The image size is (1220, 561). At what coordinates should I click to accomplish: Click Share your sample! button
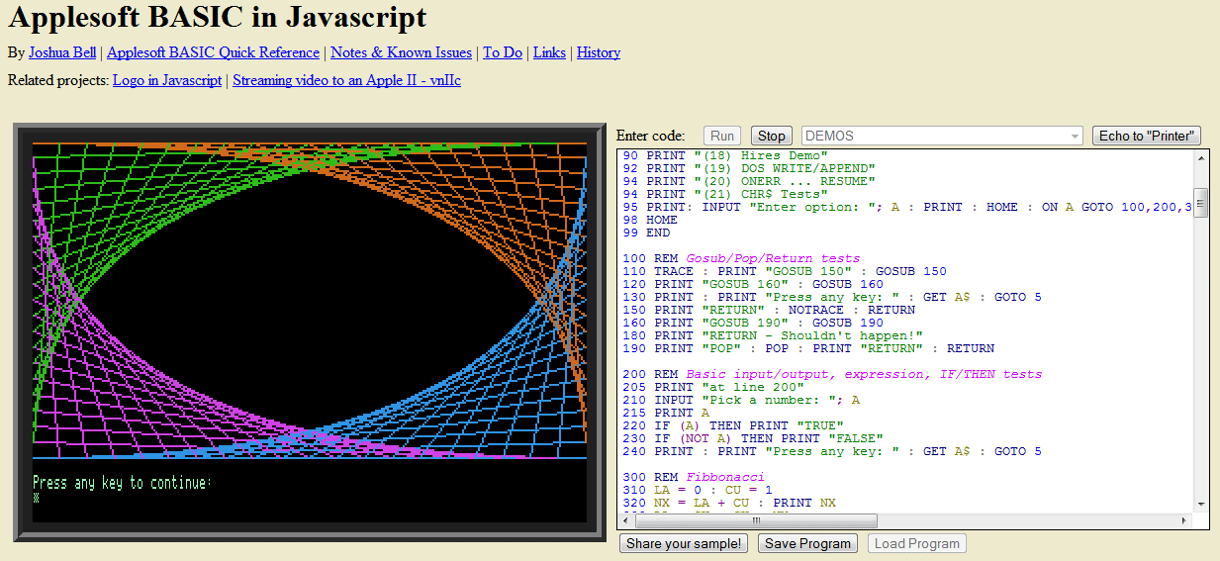click(x=685, y=544)
